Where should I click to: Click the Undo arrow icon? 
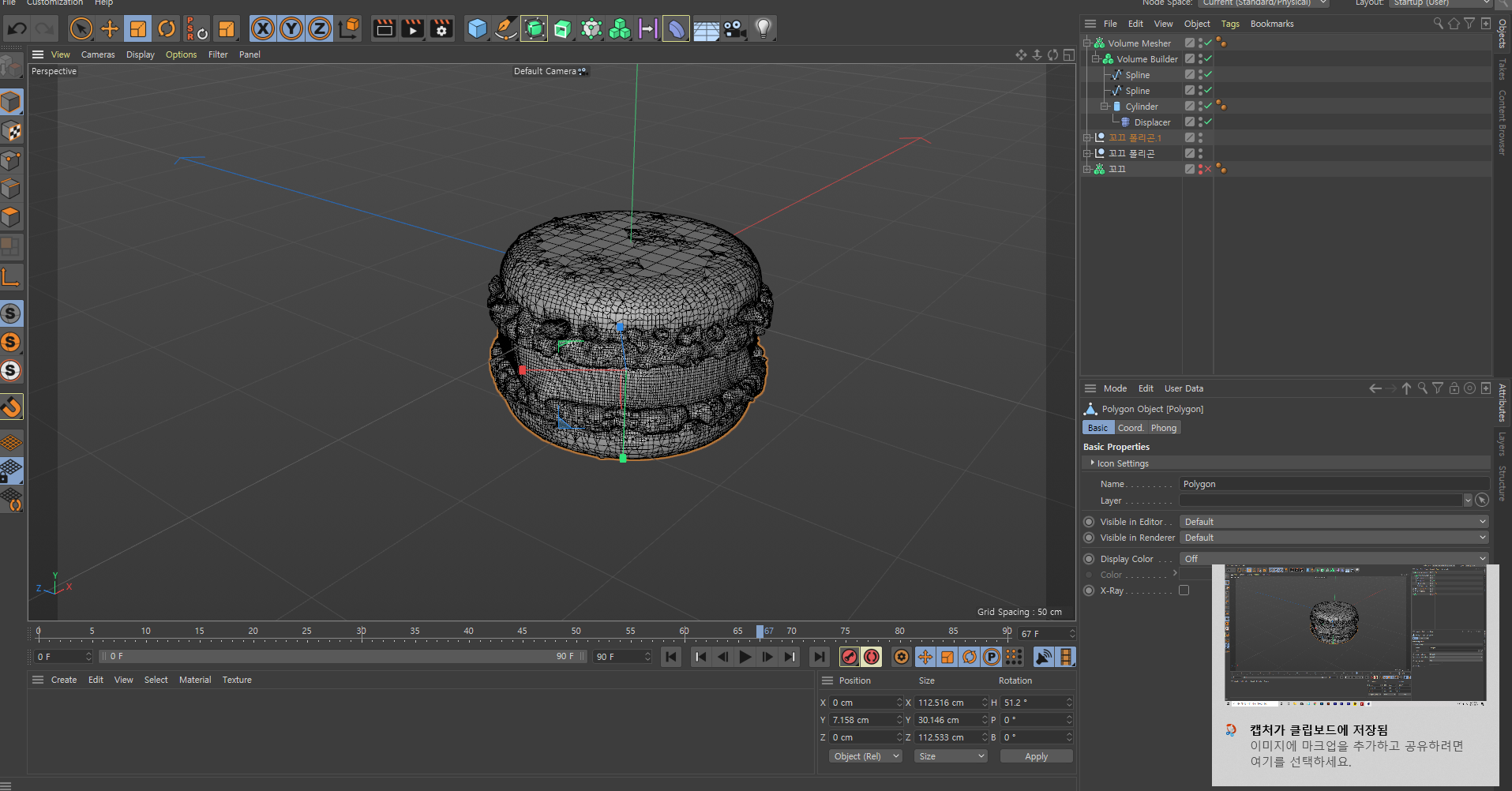[x=17, y=29]
